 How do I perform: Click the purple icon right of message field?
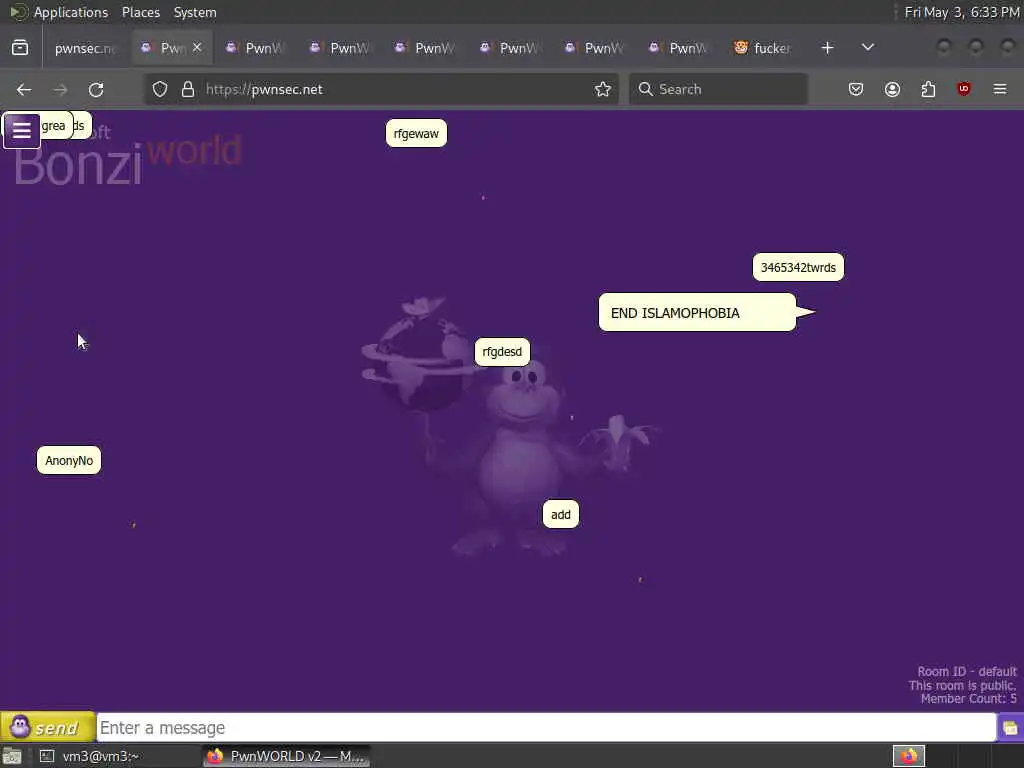(x=1010, y=728)
